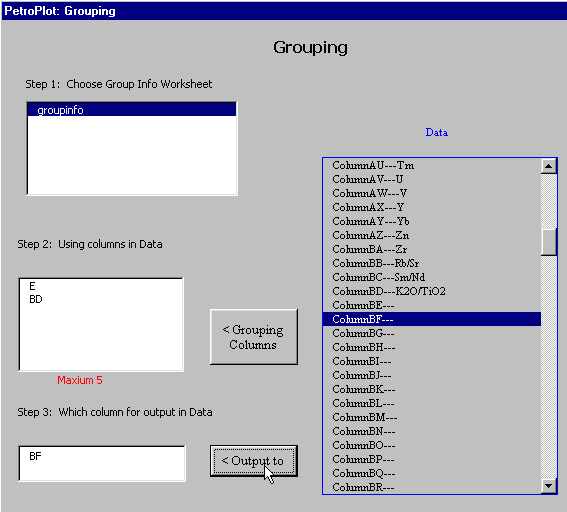The image size is (567, 512).
Task: Choose ColumnAX---Y from Data list
Action: click(432, 207)
